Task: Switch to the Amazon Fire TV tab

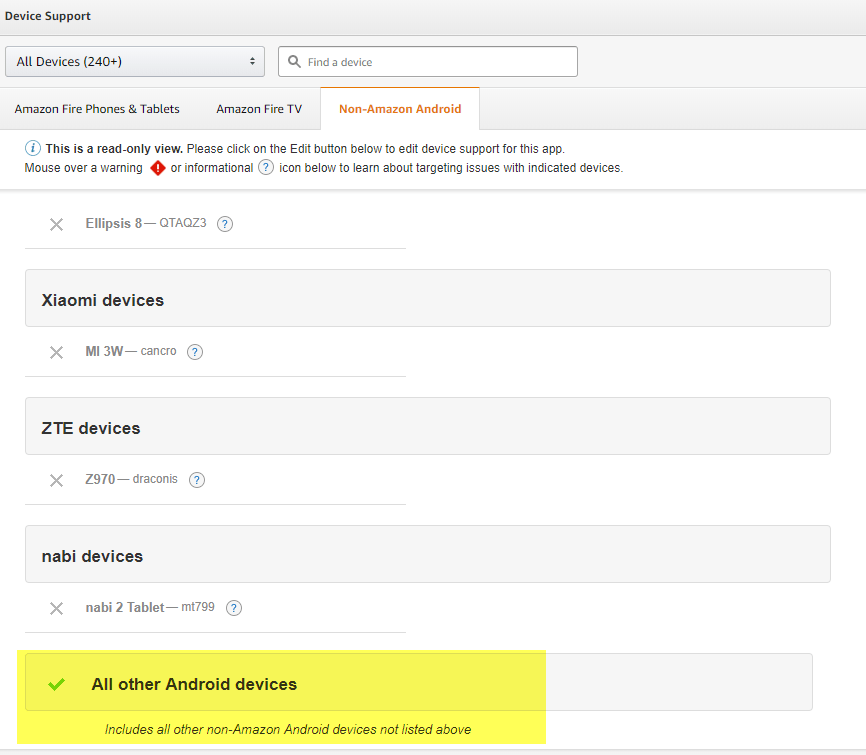Action: [259, 109]
